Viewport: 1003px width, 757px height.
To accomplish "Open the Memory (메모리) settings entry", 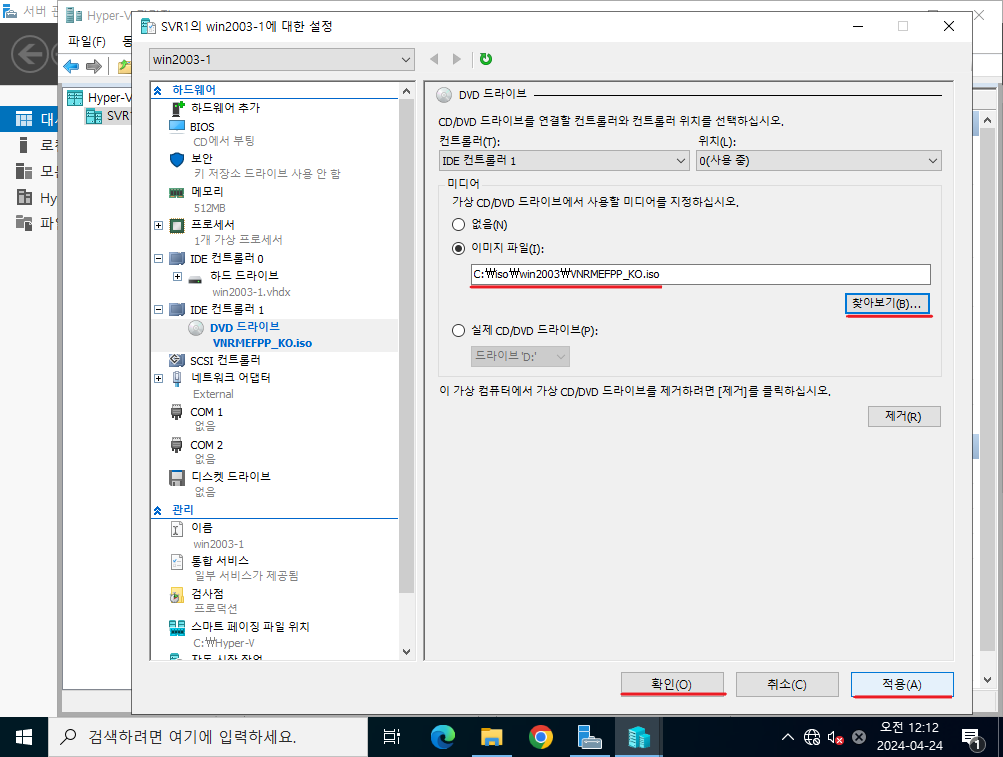I will click(207, 191).
